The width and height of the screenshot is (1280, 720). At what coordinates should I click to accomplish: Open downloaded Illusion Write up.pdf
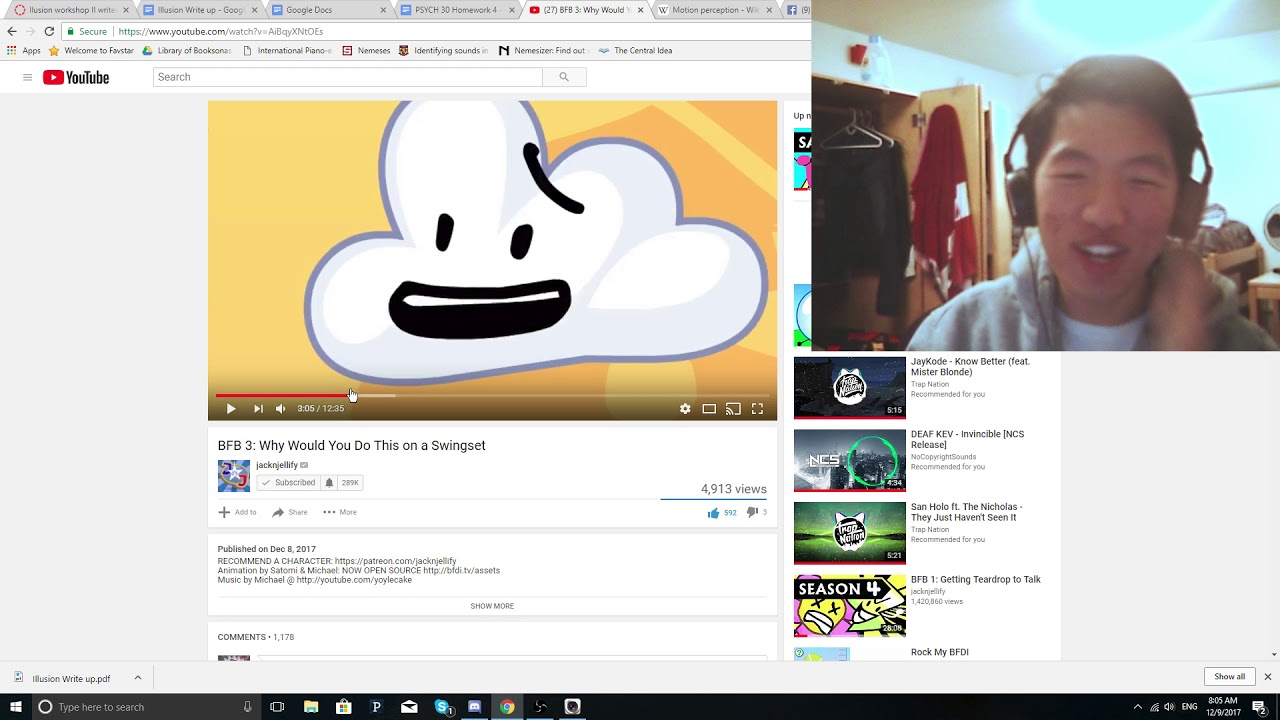(x=62, y=678)
